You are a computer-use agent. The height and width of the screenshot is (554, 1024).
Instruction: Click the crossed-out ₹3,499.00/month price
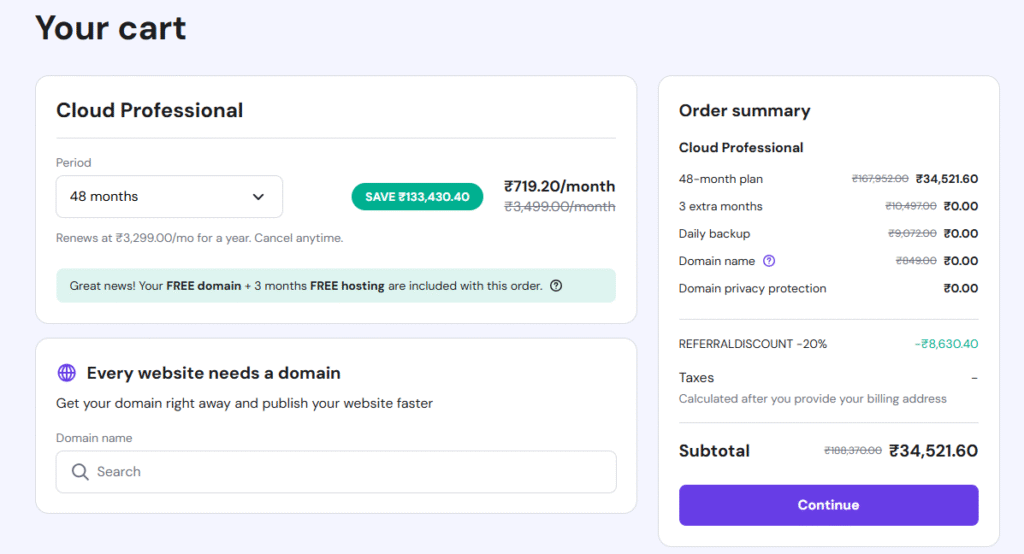559,207
